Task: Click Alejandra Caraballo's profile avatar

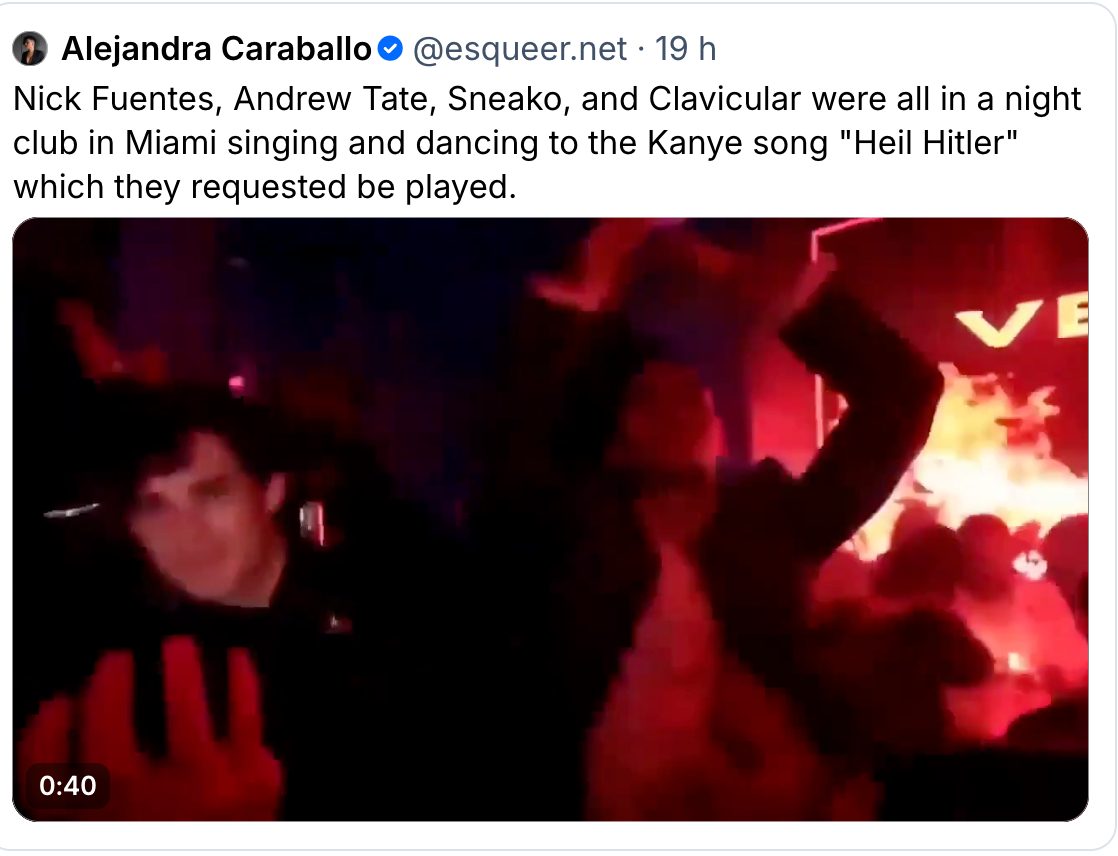Action: pyautogui.click(x=30, y=48)
